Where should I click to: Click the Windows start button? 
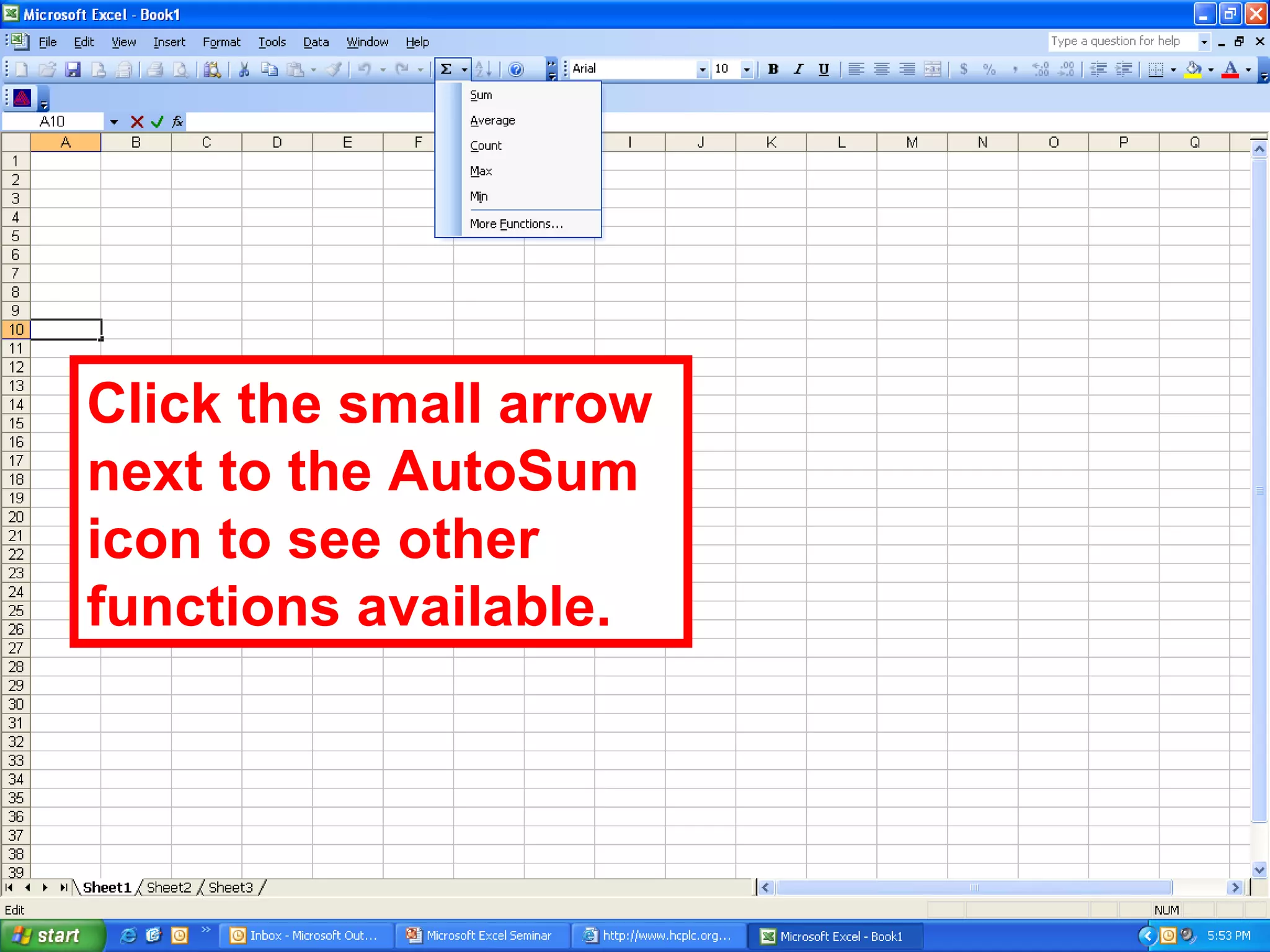tap(53, 935)
